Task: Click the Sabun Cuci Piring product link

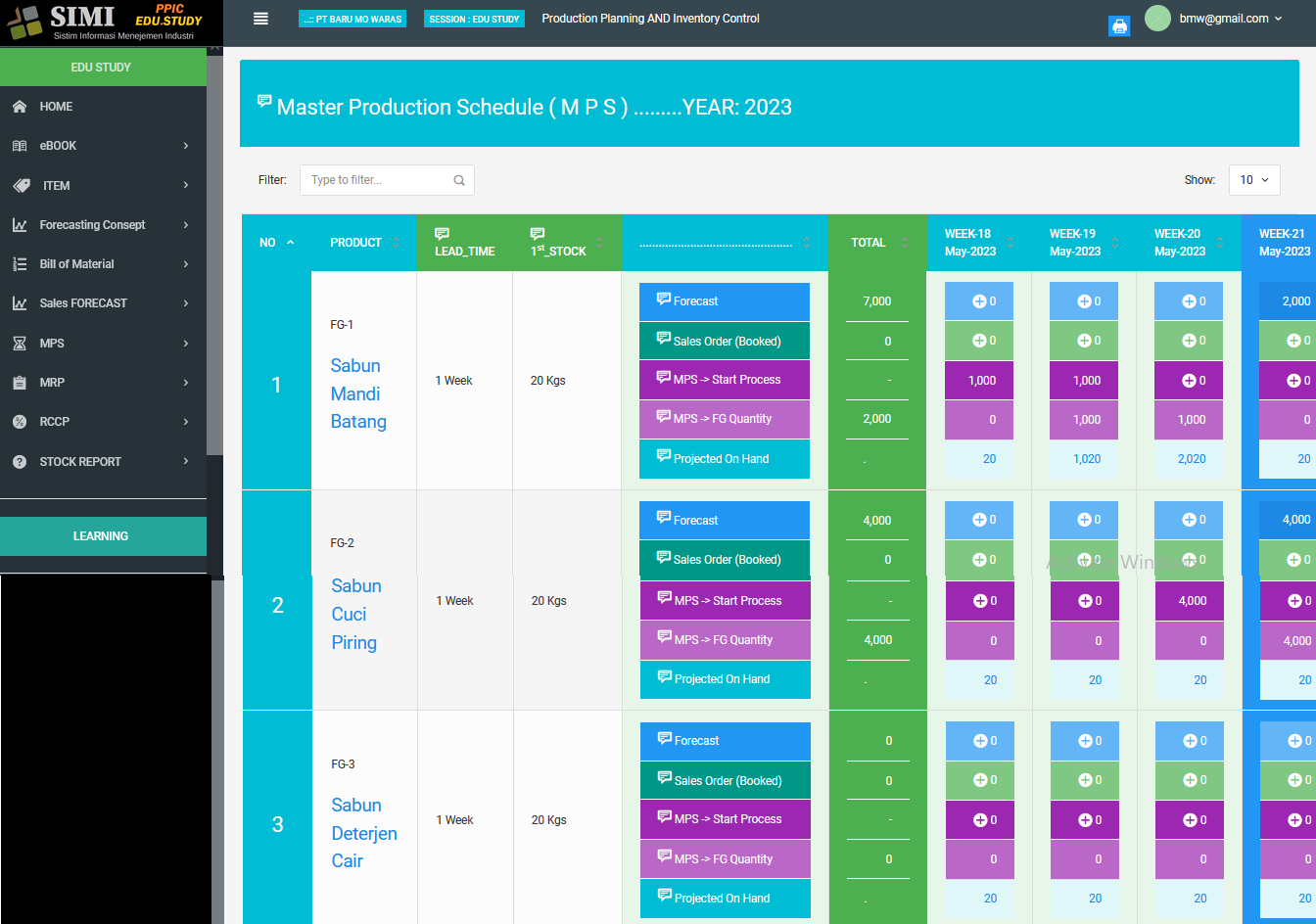Action: [355, 614]
